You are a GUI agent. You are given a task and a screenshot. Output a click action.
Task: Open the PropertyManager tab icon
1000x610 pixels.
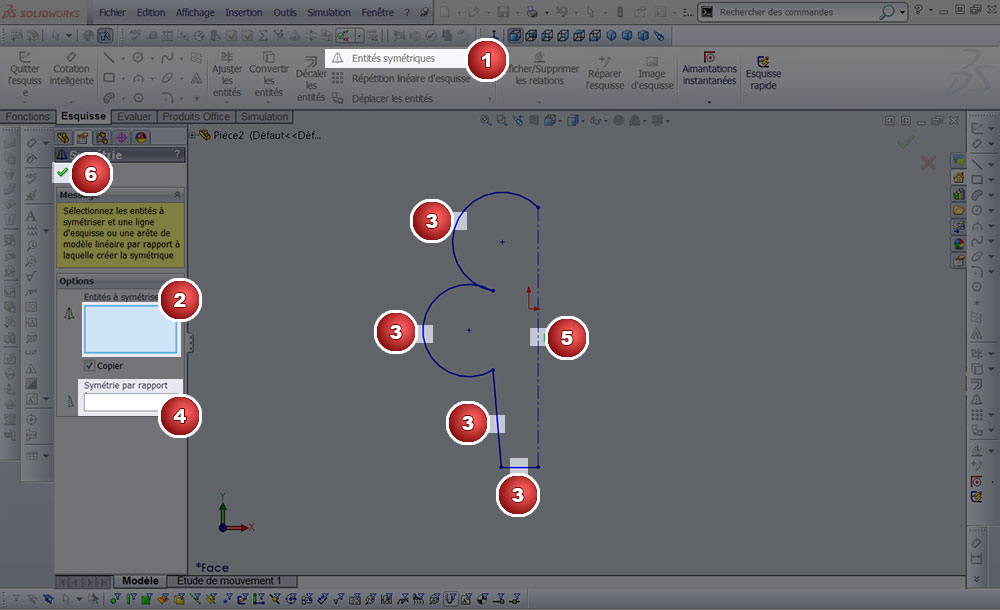pyautogui.click(x=82, y=137)
